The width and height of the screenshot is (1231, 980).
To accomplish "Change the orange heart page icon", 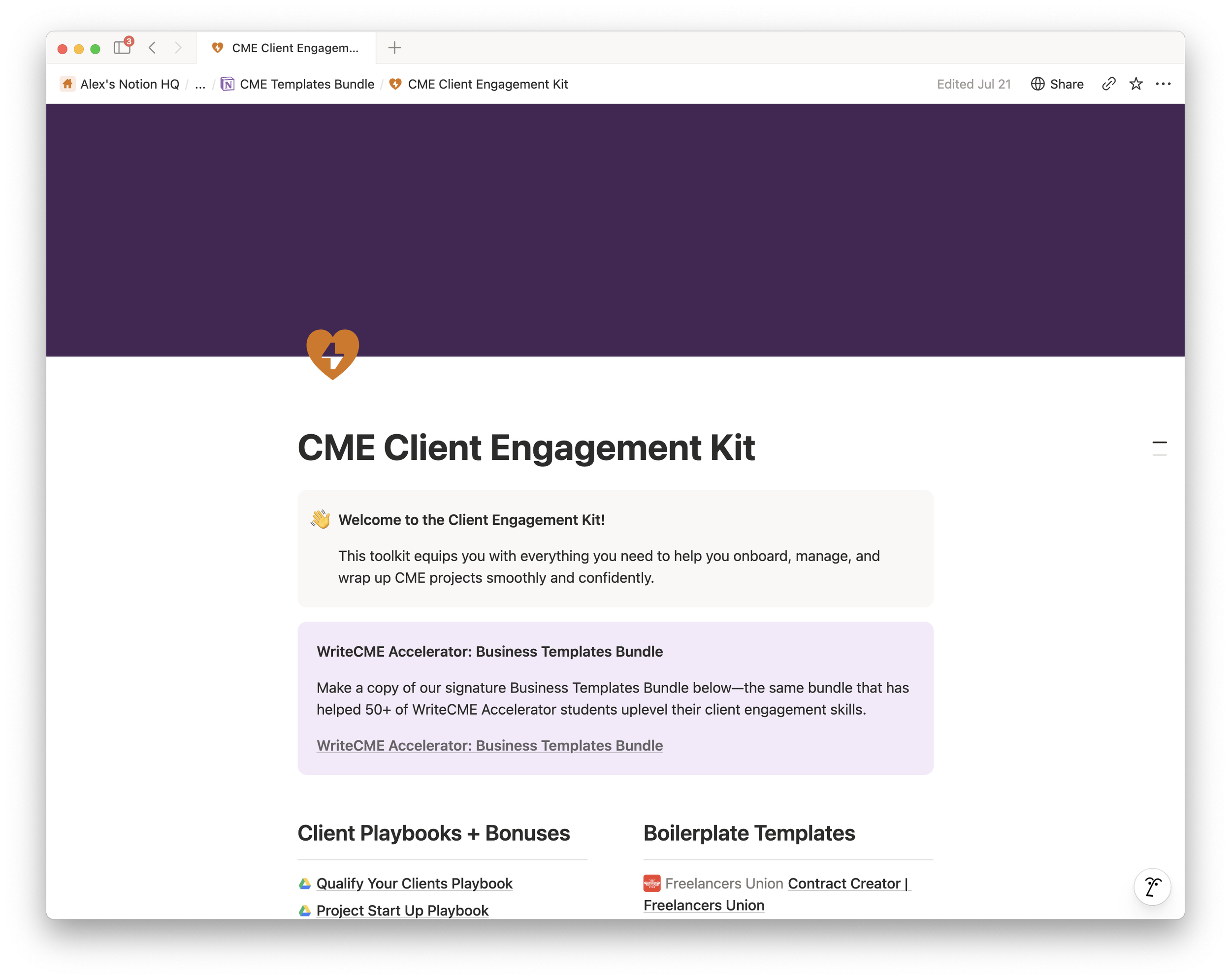I will click(333, 354).
